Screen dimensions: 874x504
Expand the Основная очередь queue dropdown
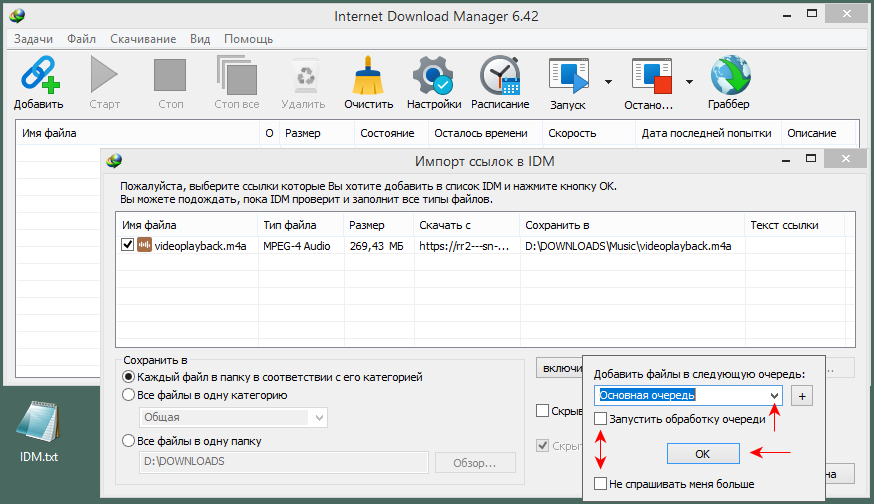tap(773, 396)
